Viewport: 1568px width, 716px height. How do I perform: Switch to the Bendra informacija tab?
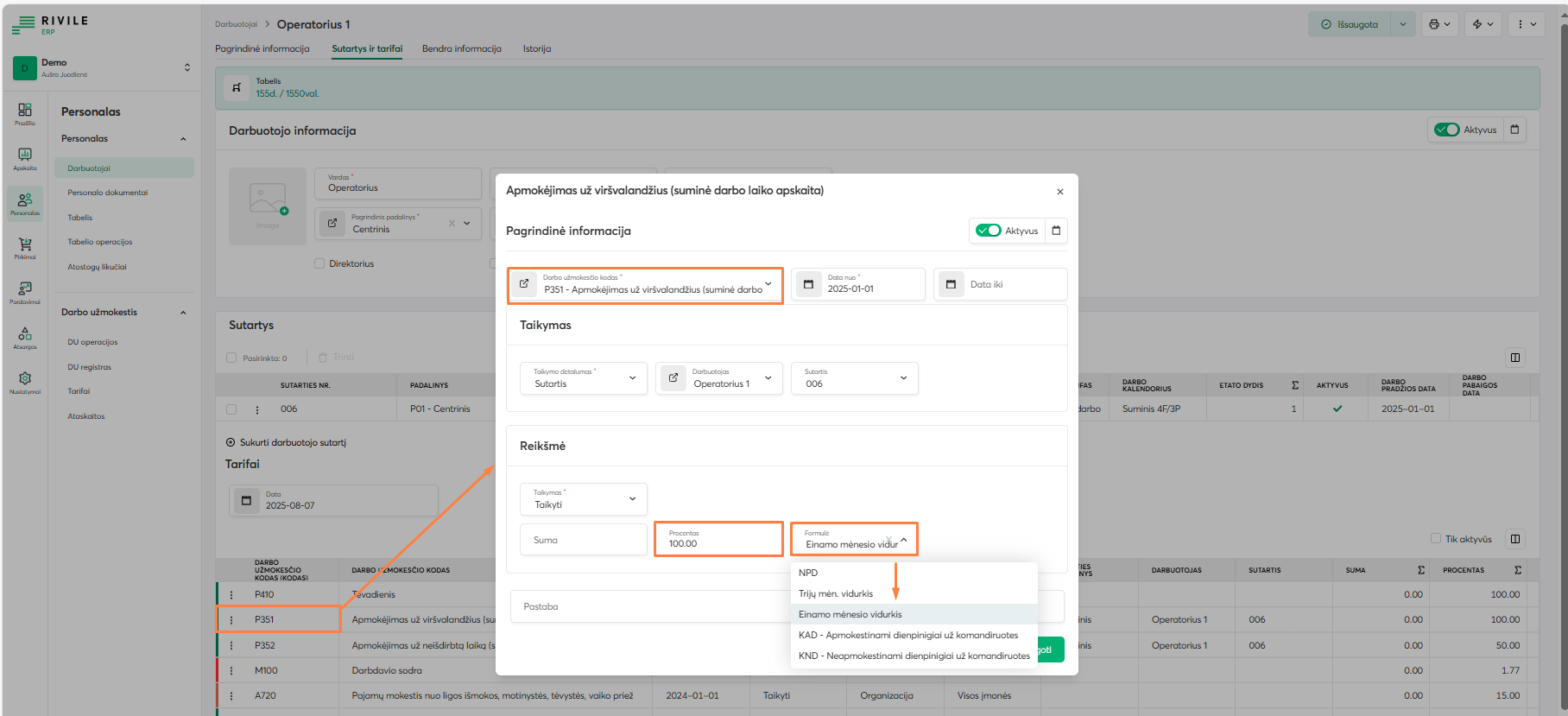click(461, 48)
